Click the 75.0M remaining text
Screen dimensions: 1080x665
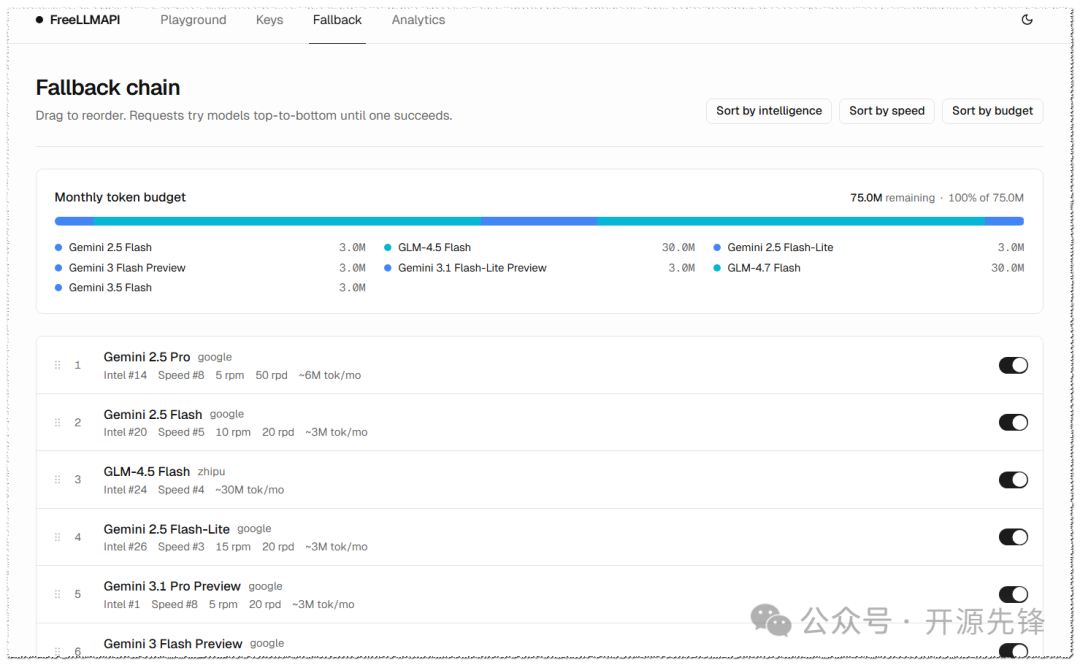pos(892,198)
